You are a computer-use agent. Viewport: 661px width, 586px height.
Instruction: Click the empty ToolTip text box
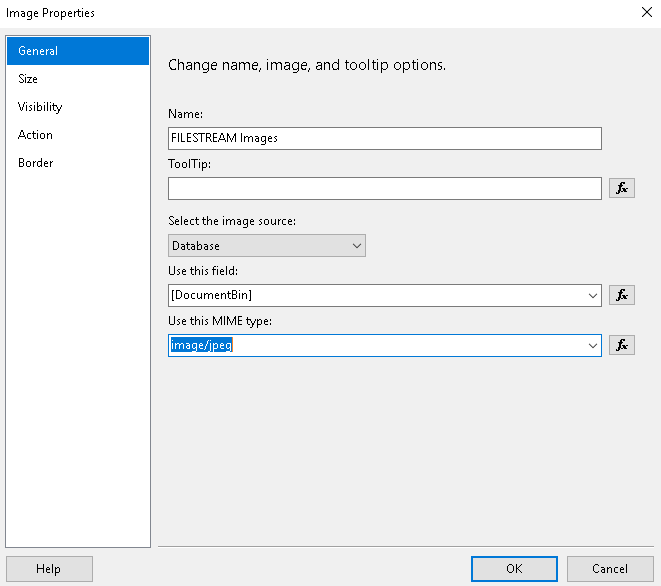(384, 188)
